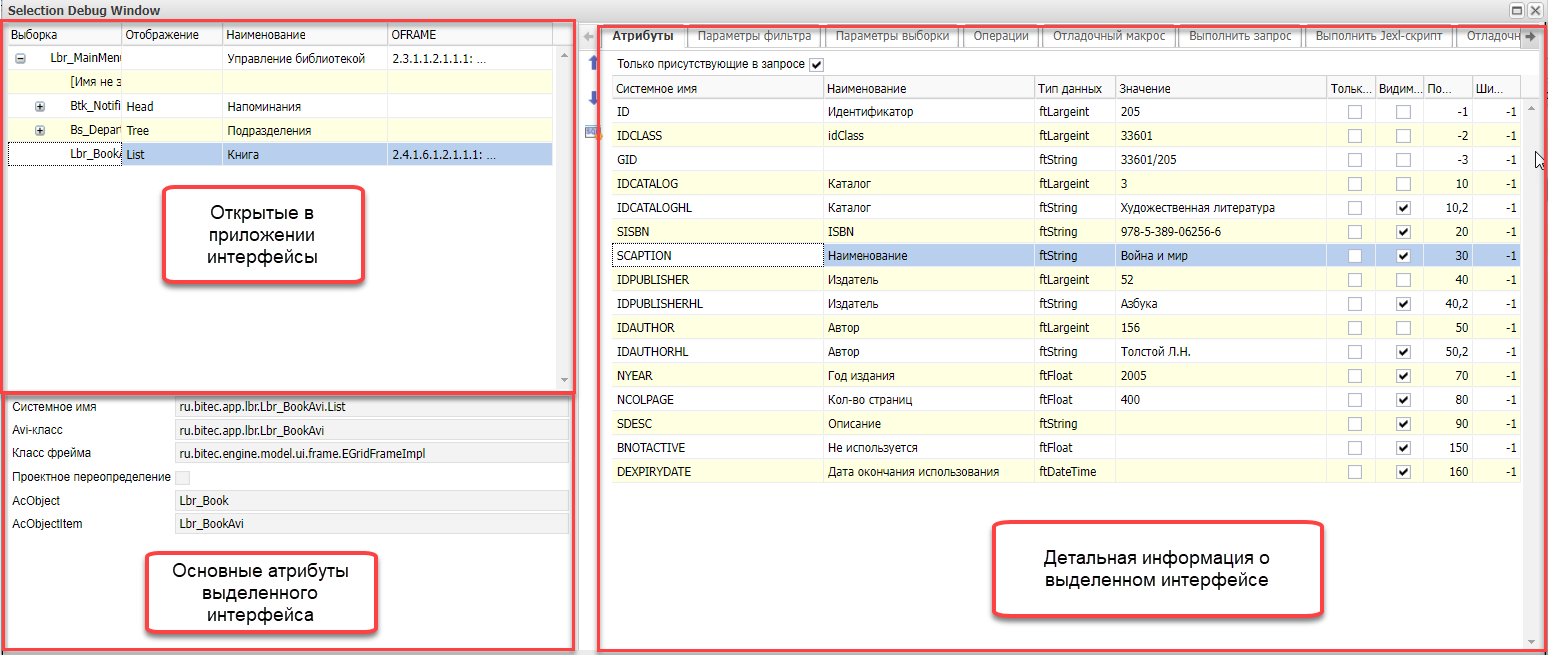
Task: Click the 'Системное имя' value field
Action: 370,407
